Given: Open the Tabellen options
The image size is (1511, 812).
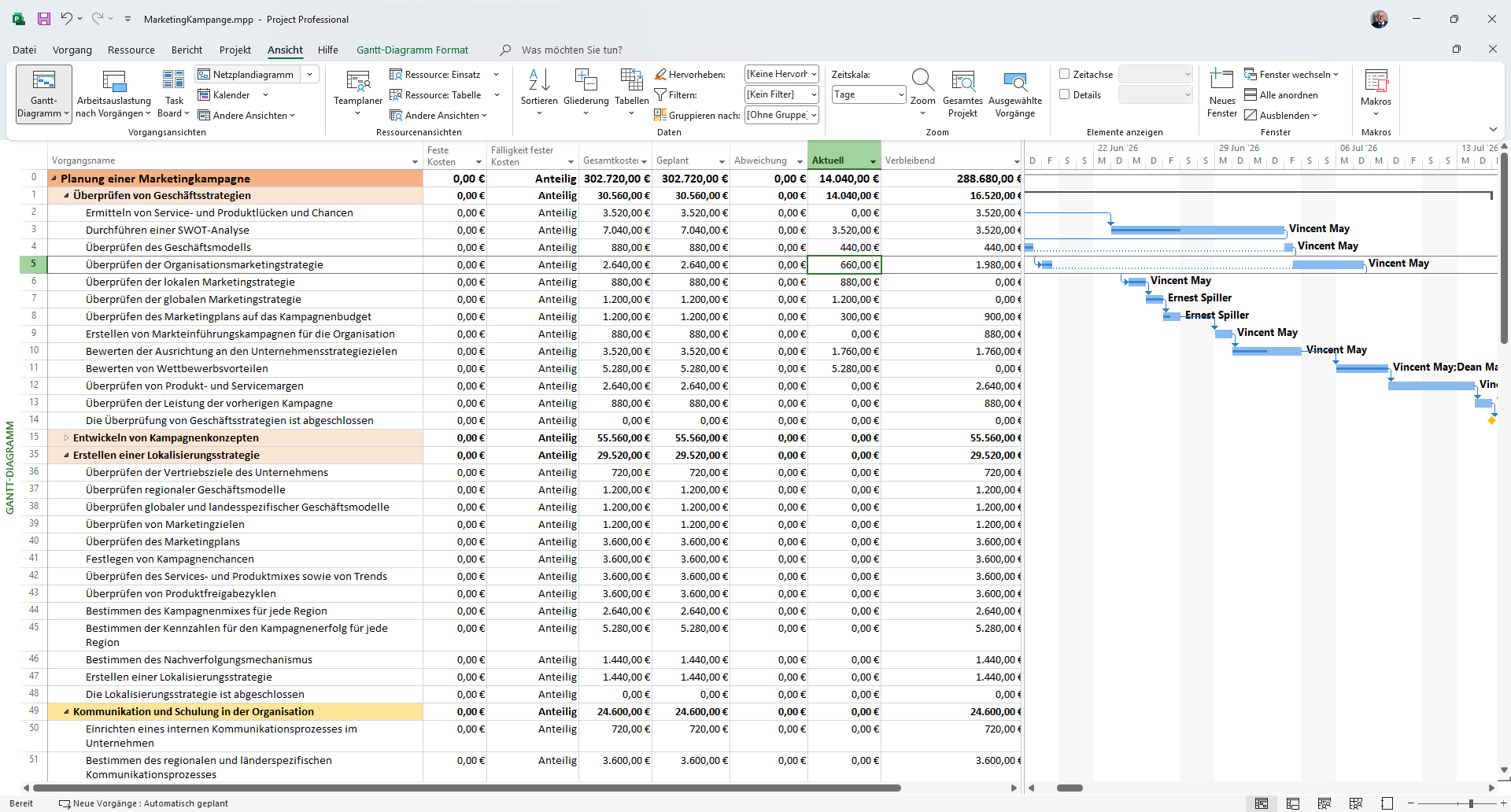Looking at the screenshot, I should pos(632,94).
